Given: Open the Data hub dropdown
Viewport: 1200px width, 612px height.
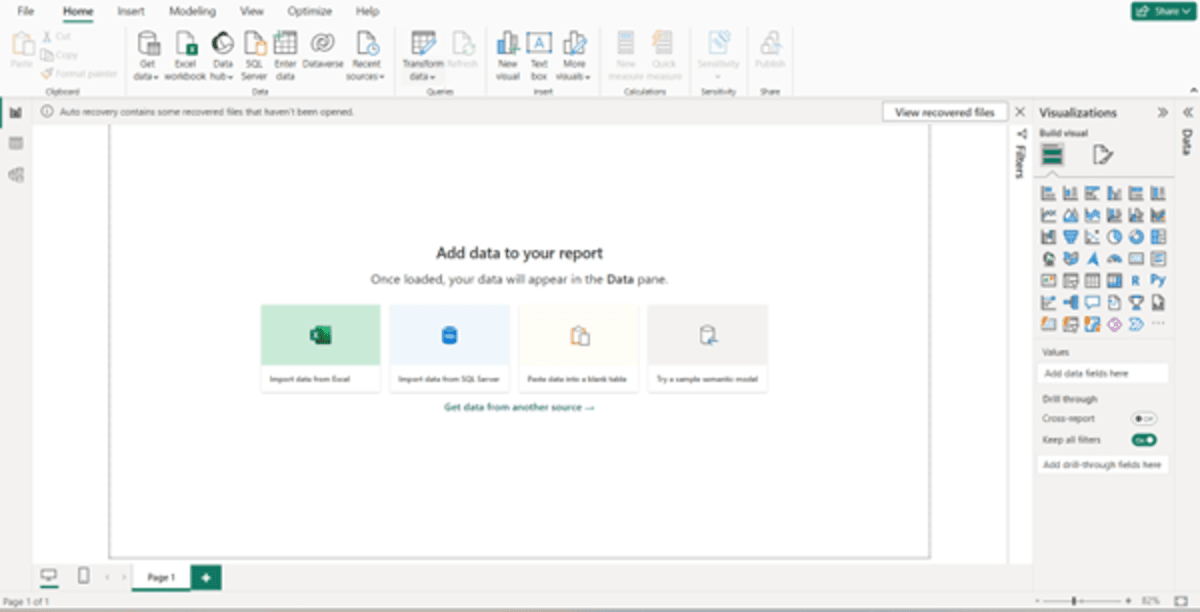Looking at the screenshot, I should 222,55.
